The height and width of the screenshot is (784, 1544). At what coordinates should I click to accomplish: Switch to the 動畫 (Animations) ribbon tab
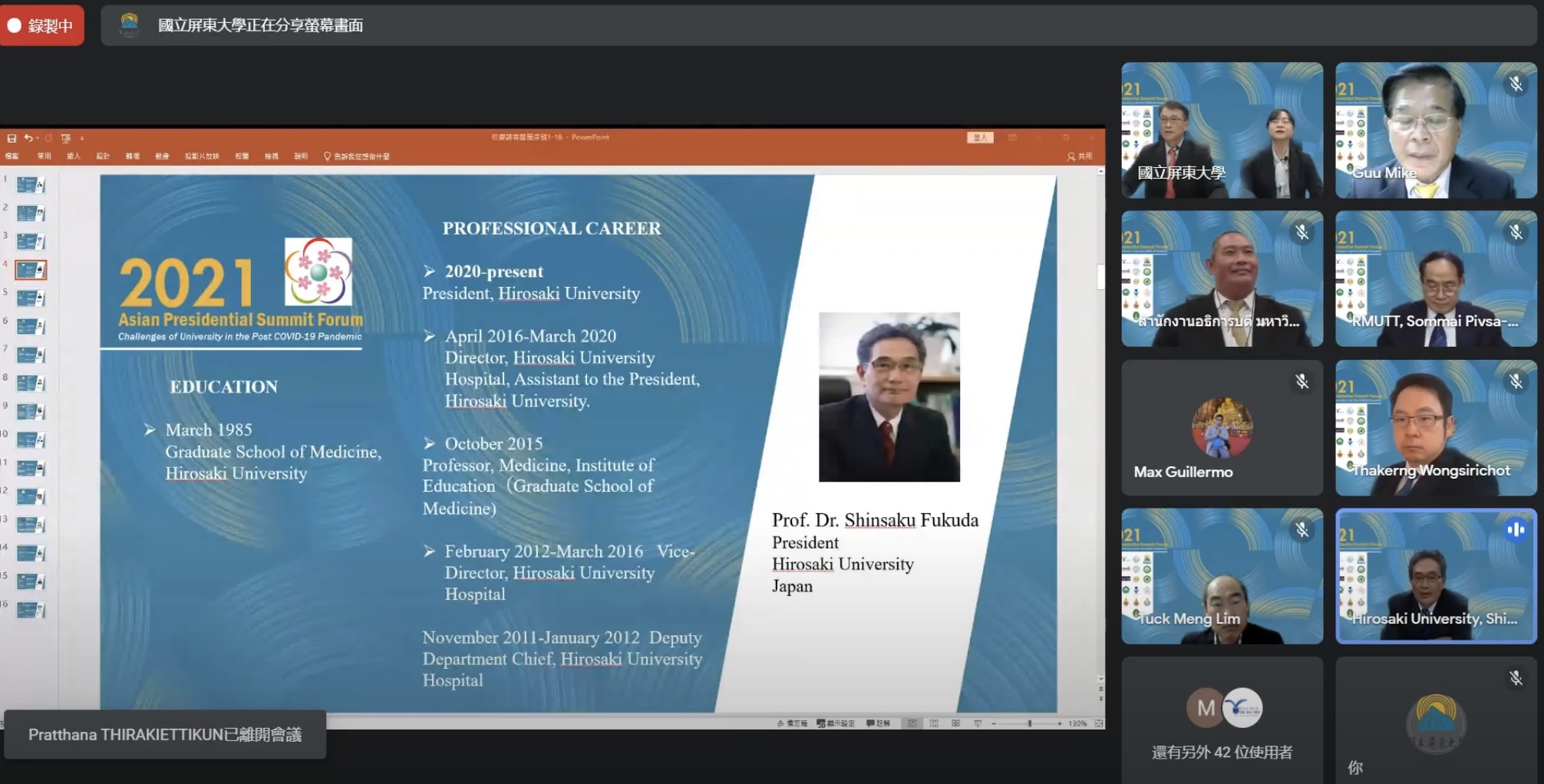(x=162, y=156)
